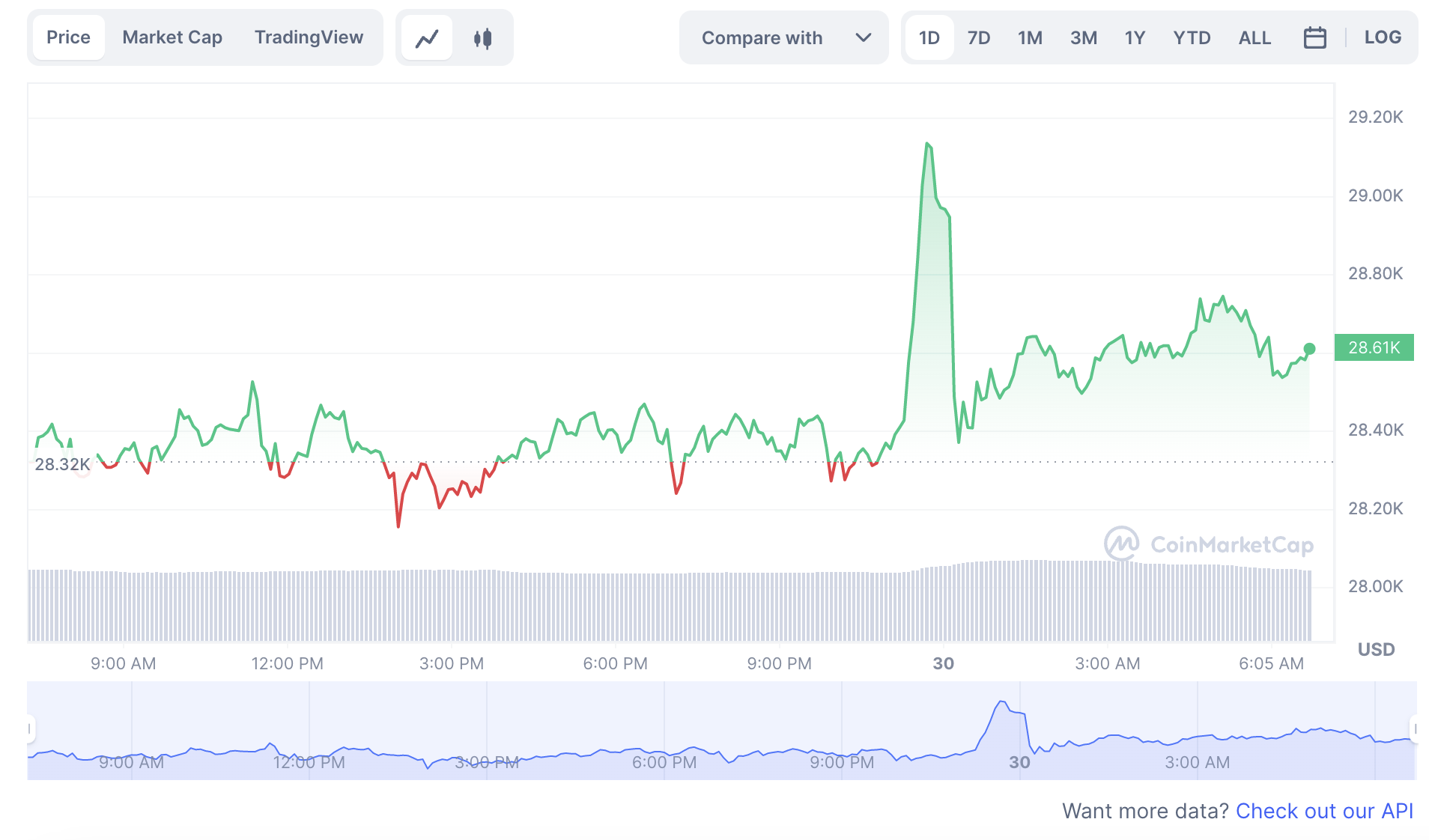Open the calendar date picker
The height and width of the screenshot is (840, 1429).
[x=1314, y=37]
